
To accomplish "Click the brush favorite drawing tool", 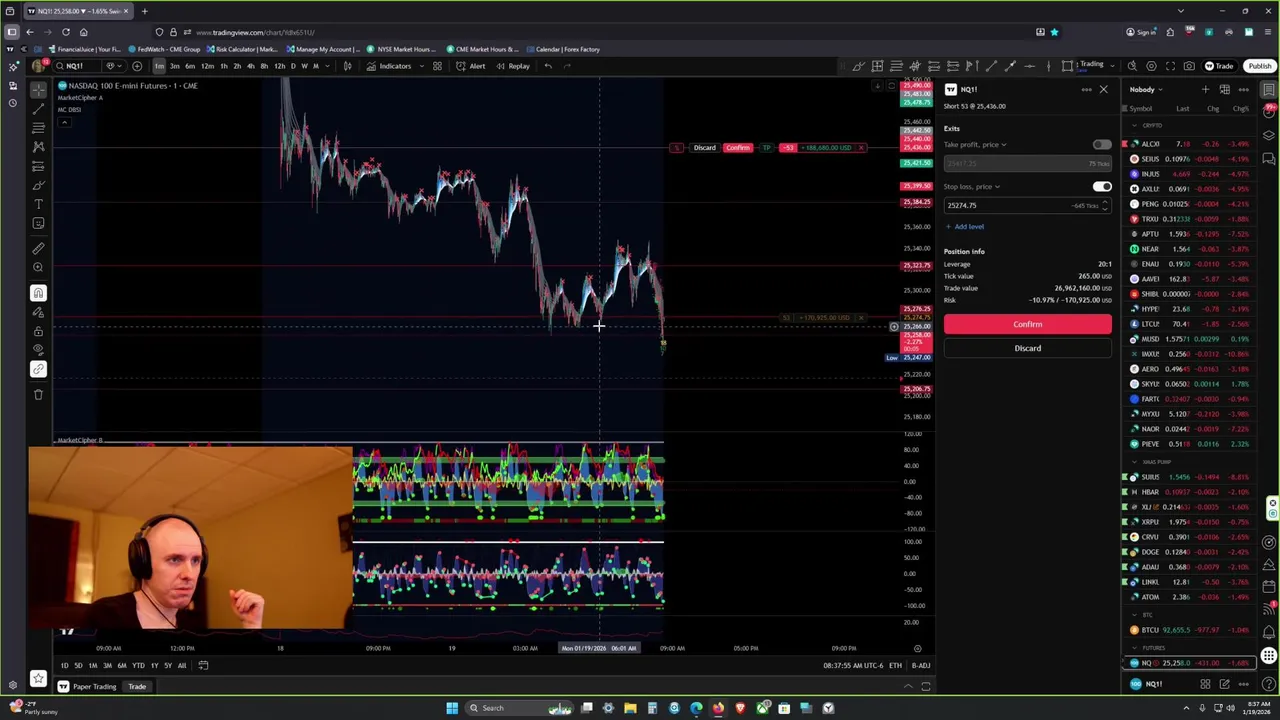I will click(x=858, y=66).
